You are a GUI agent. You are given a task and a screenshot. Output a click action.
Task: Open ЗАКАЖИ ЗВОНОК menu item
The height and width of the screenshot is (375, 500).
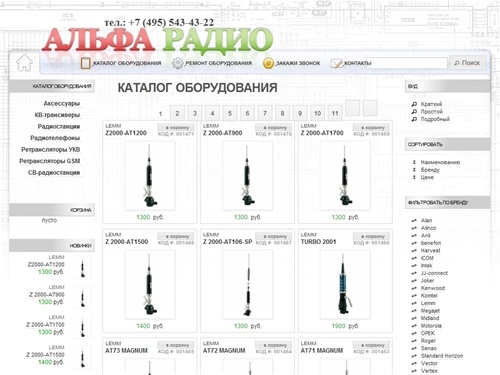(x=298, y=63)
